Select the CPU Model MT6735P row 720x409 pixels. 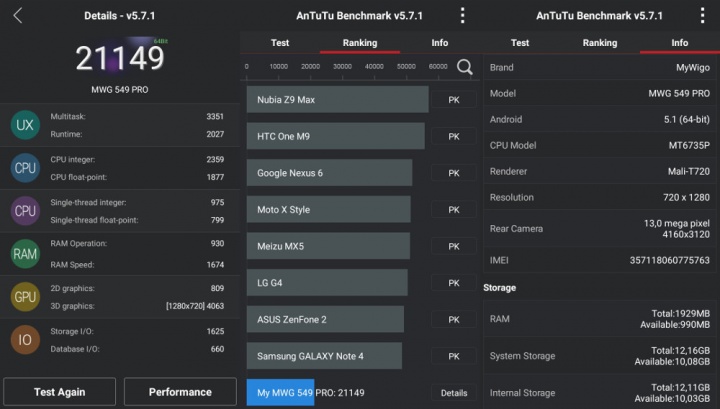[x=600, y=146]
